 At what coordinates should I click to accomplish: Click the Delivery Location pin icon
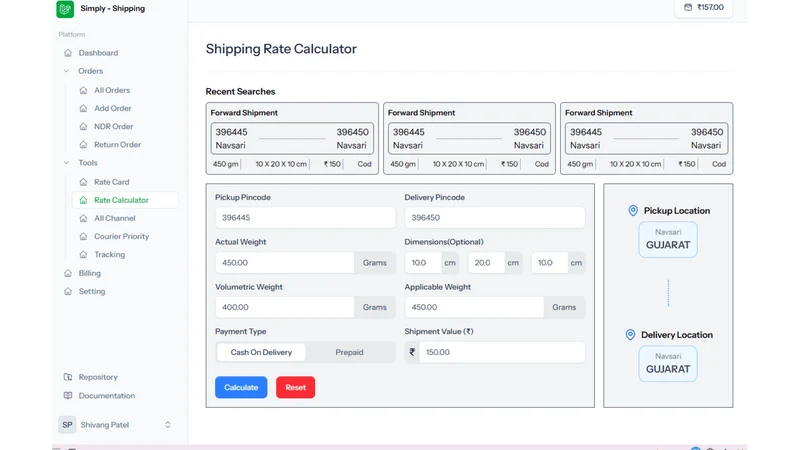click(631, 335)
